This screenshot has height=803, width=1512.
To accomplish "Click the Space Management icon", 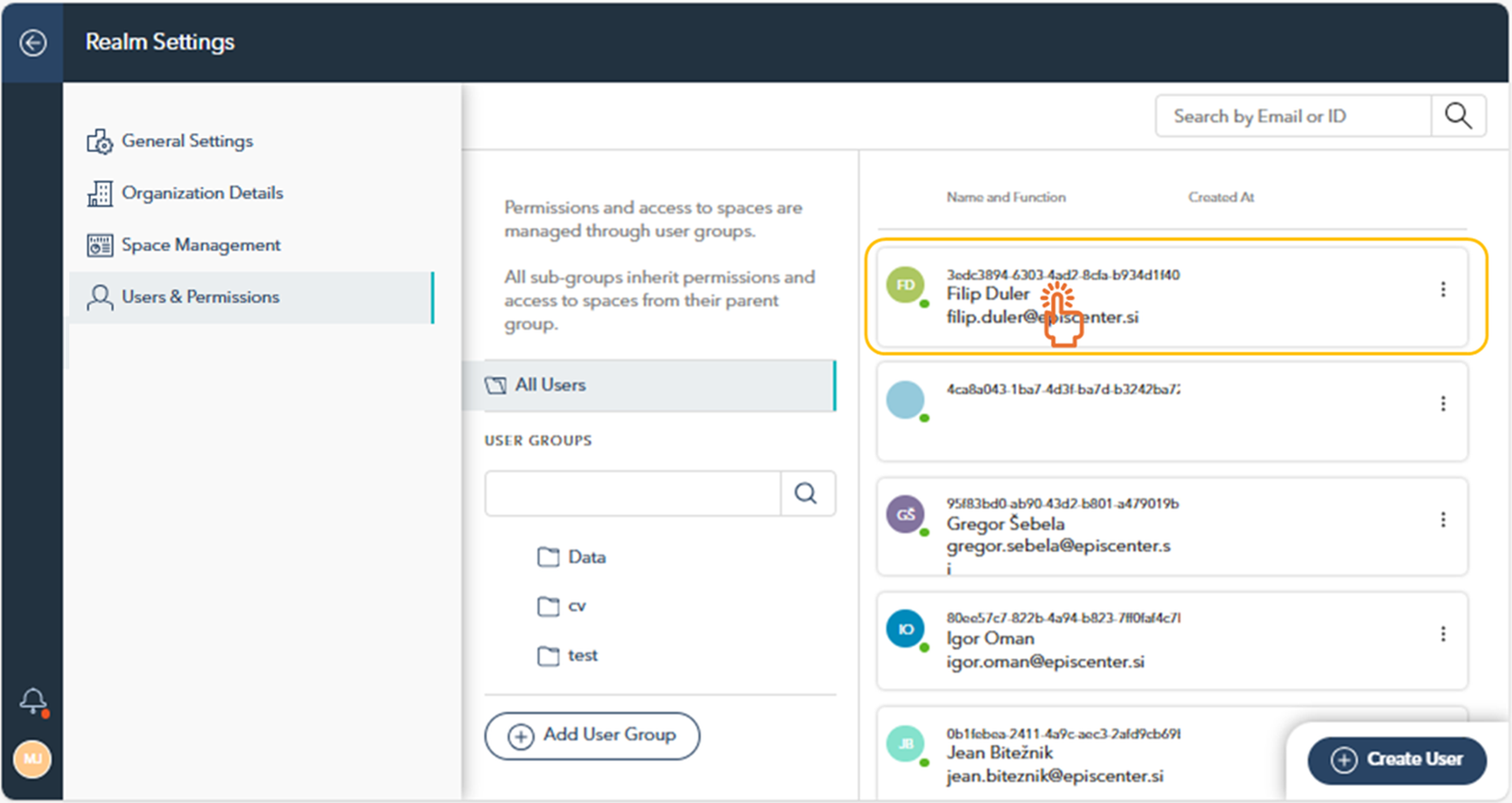I will click(x=99, y=245).
